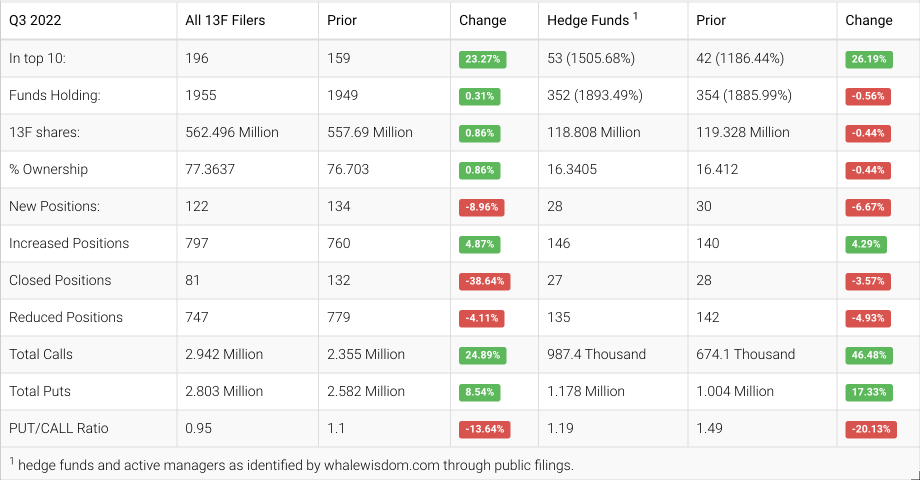Select the 46.48% Total Calls change badge
The width and height of the screenshot is (920, 480).
pyautogui.click(x=867, y=355)
